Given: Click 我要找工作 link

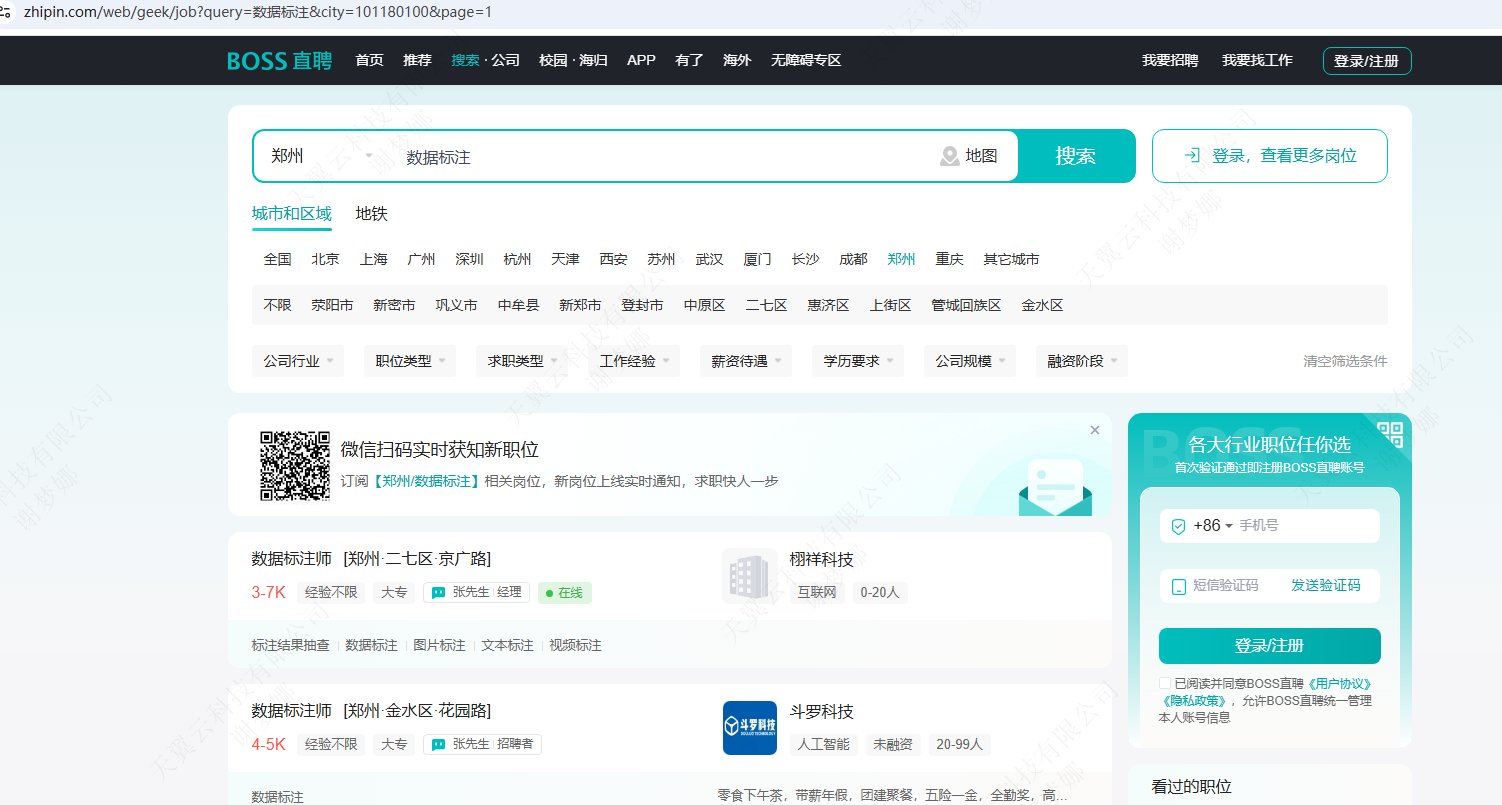Looking at the screenshot, I should 1257,60.
